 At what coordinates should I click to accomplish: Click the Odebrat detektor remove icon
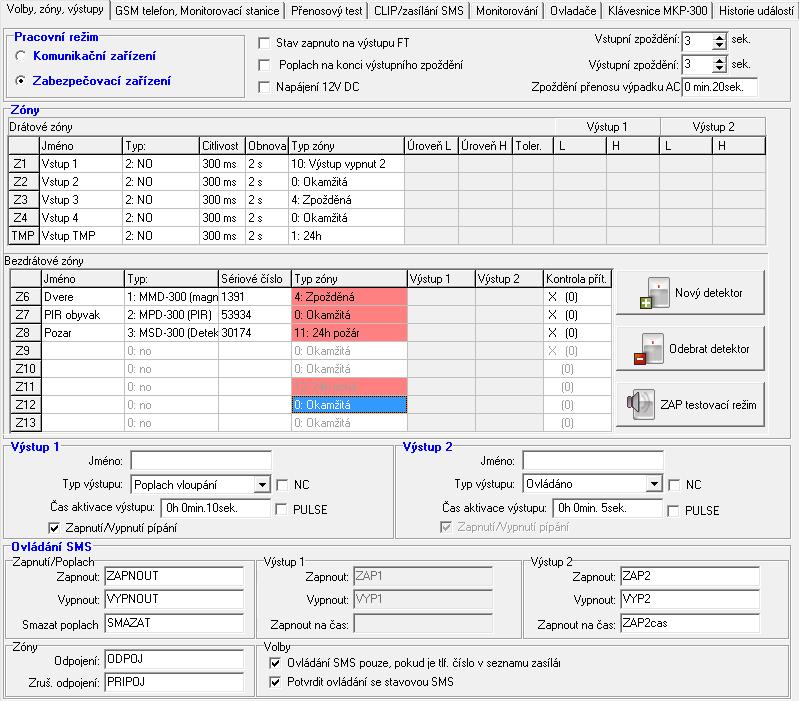point(649,349)
